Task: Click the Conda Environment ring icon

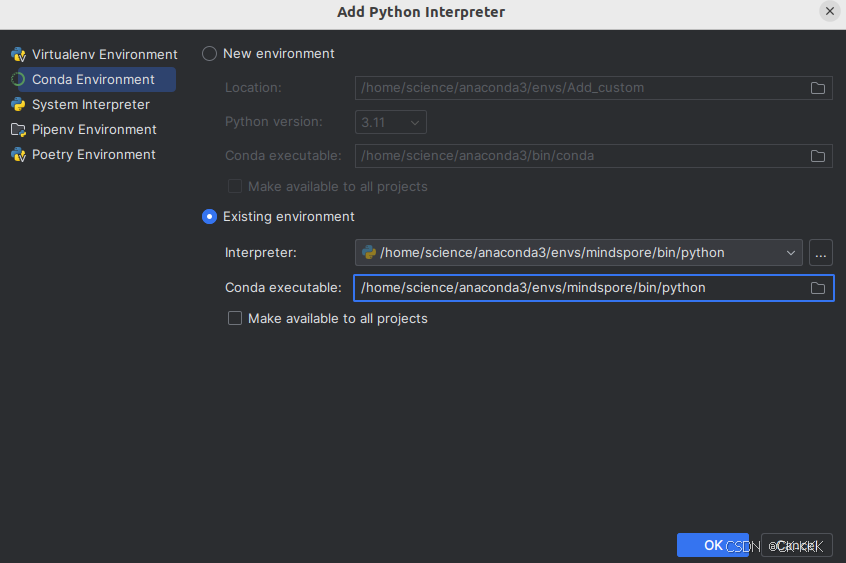Action: tap(18, 79)
